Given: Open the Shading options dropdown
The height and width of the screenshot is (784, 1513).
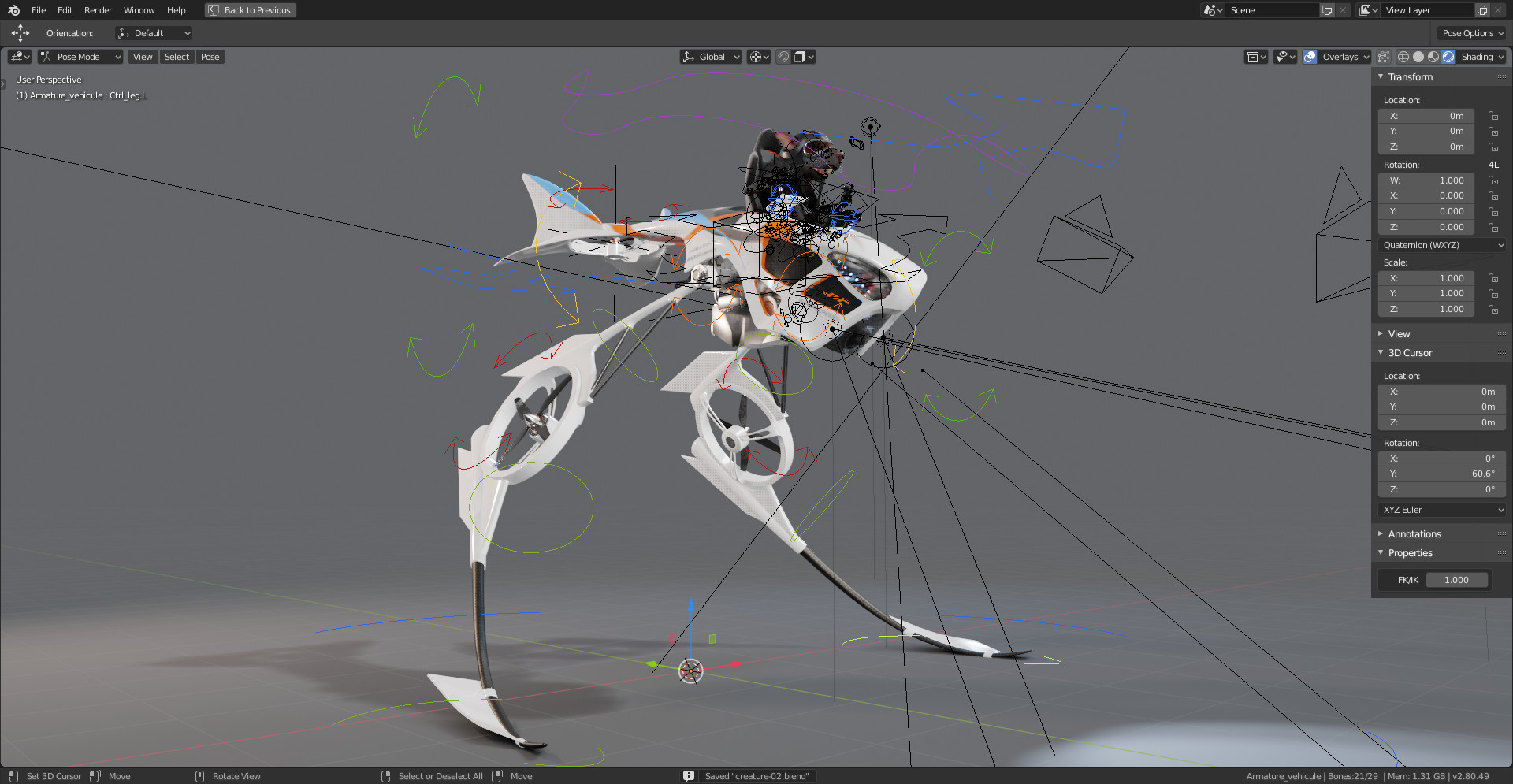Looking at the screenshot, I should point(1481,57).
